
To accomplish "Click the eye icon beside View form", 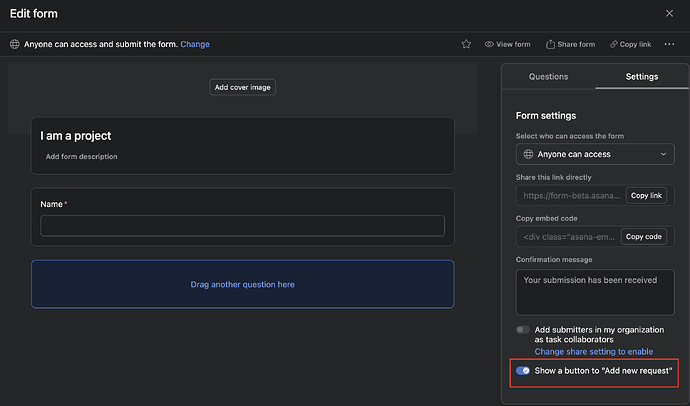I will [x=490, y=44].
